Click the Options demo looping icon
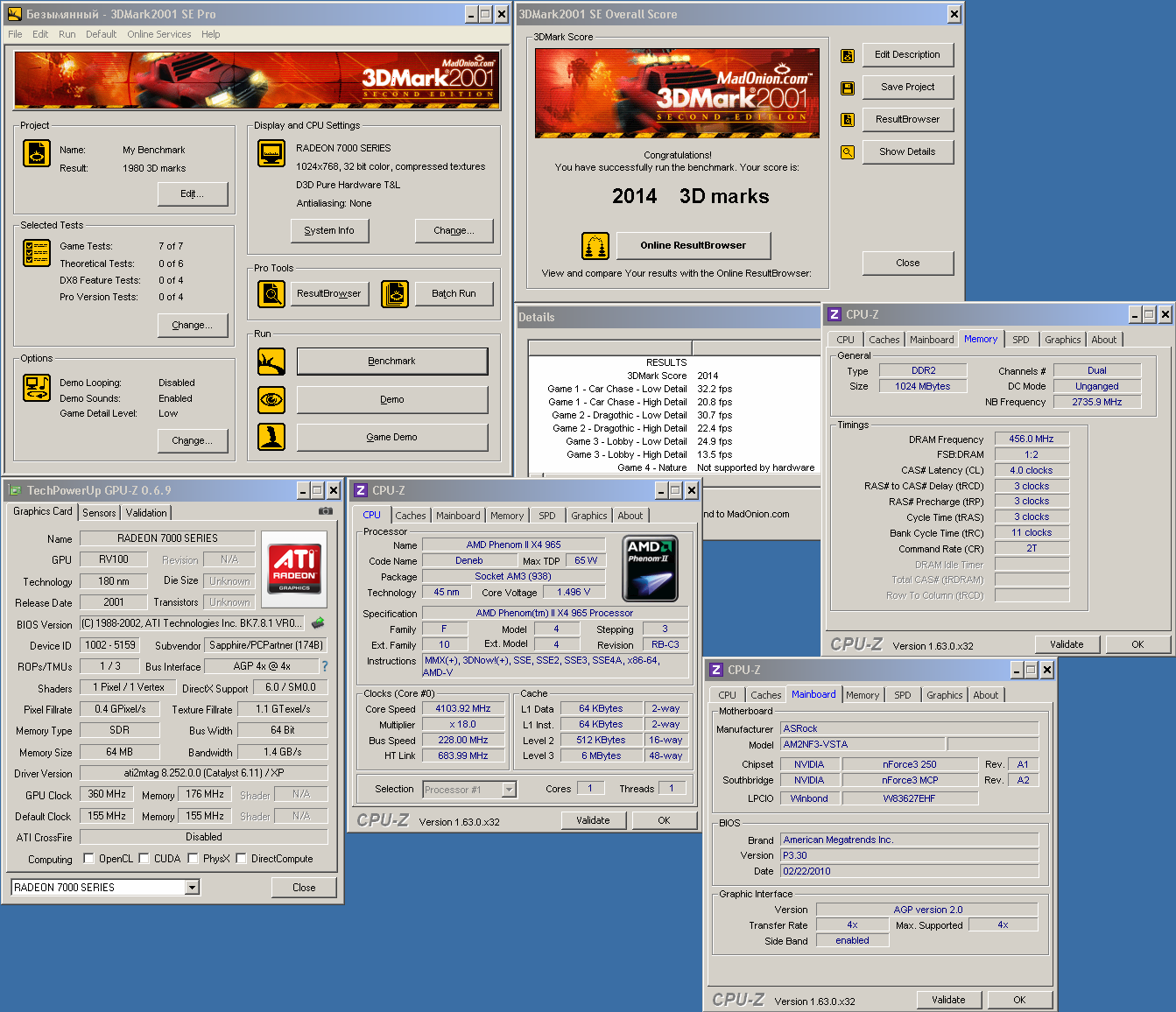The image size is (1176, 1012). [37, 388]
